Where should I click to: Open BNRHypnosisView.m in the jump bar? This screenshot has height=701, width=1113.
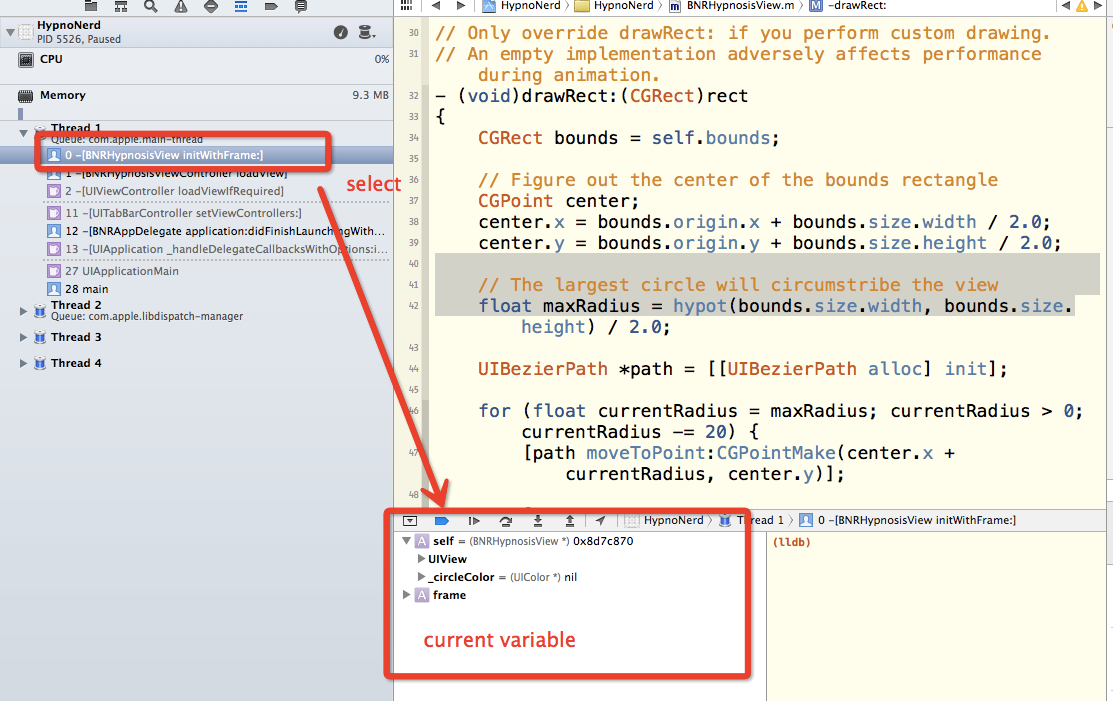point(732,6)
